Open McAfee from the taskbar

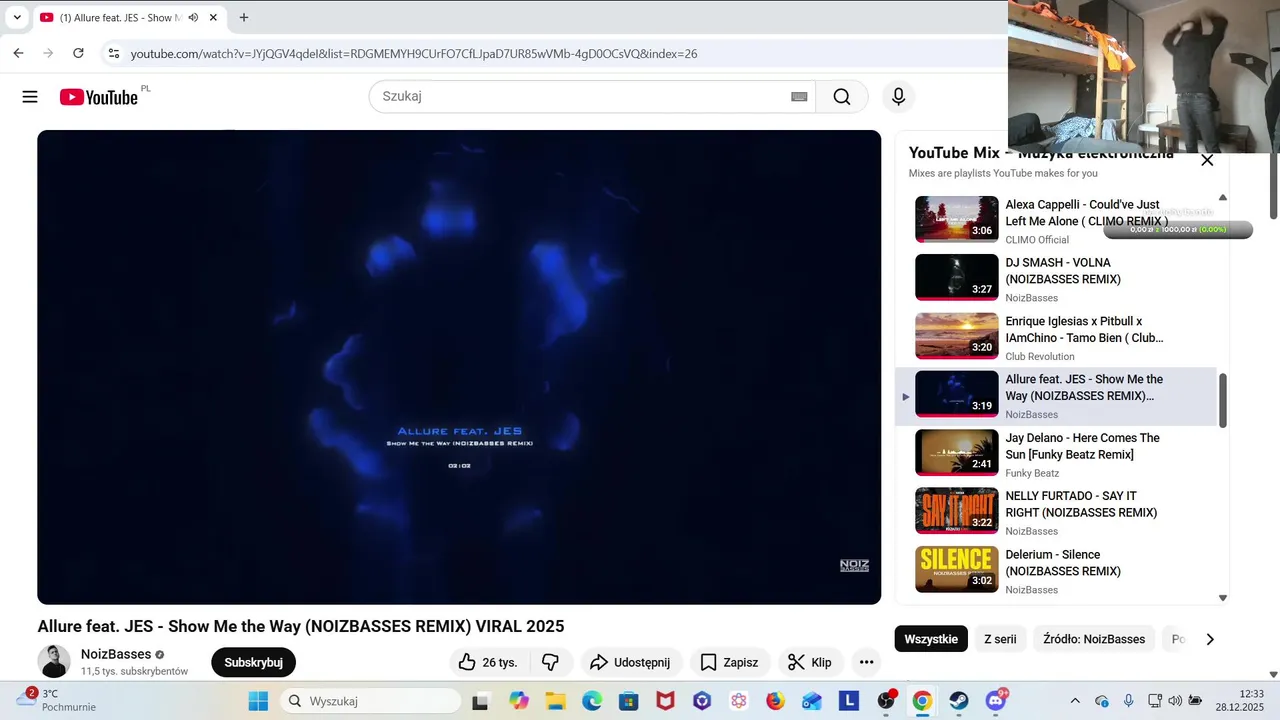665,701
